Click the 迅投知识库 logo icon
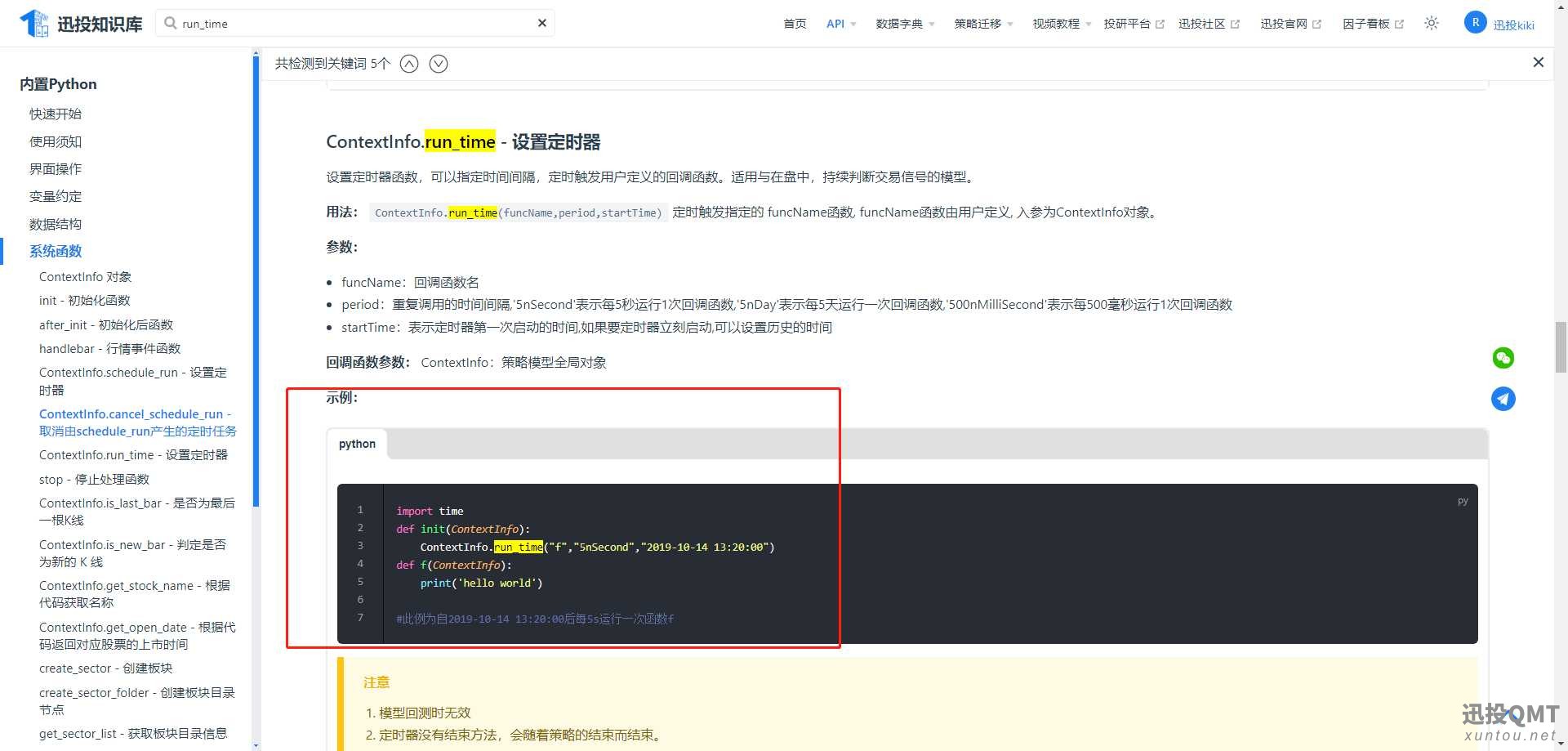The height and width of the screenshot is (751, 1568). click(x=33, y=23)
